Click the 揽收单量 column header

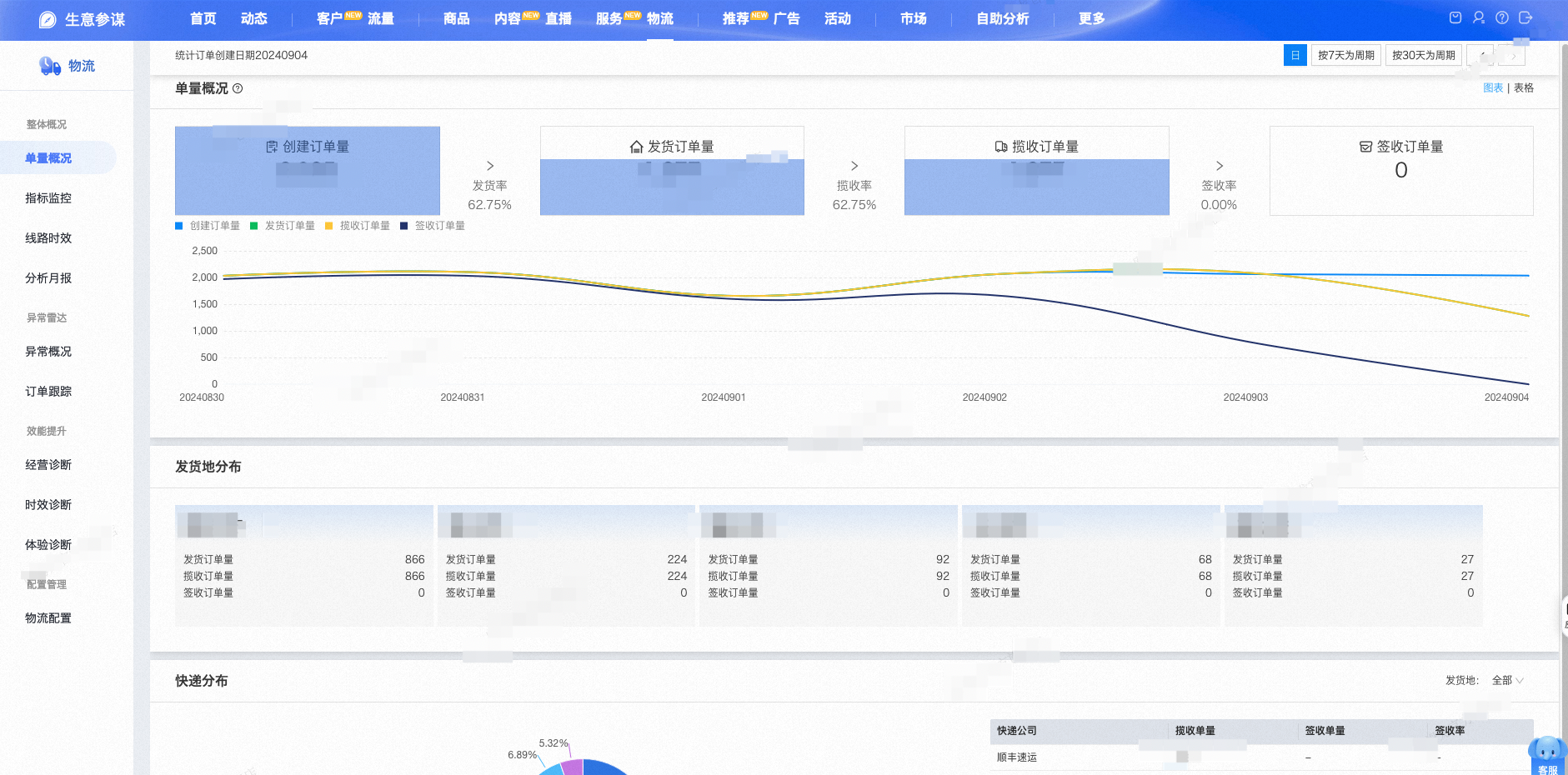(x=1195, y=731)
